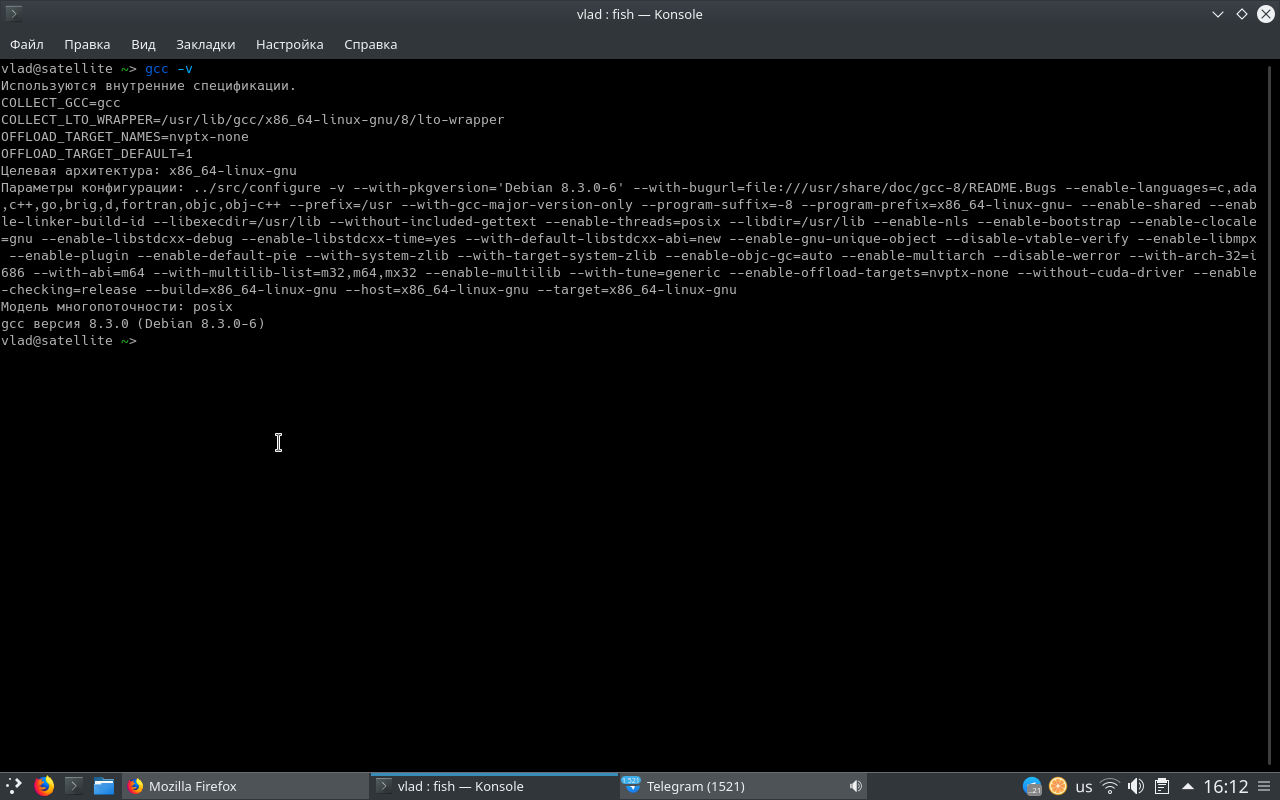Launch Konsole from the pinned panel icon
Screen dimensions: 1280x800
point(74,786)
